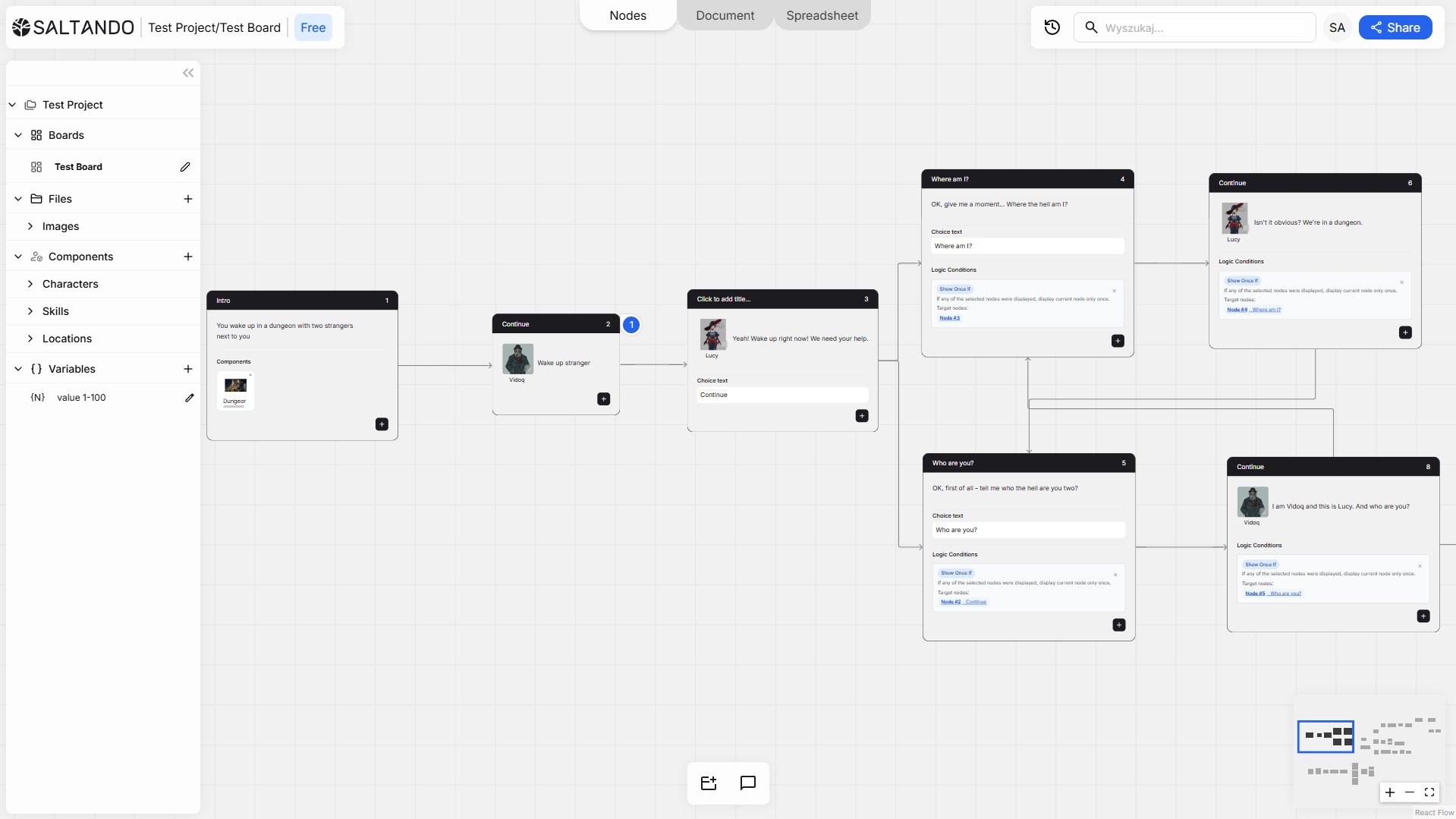Zoom in on the canvas
This screenshot has width=1456, height=819.
pos(1390,792)
